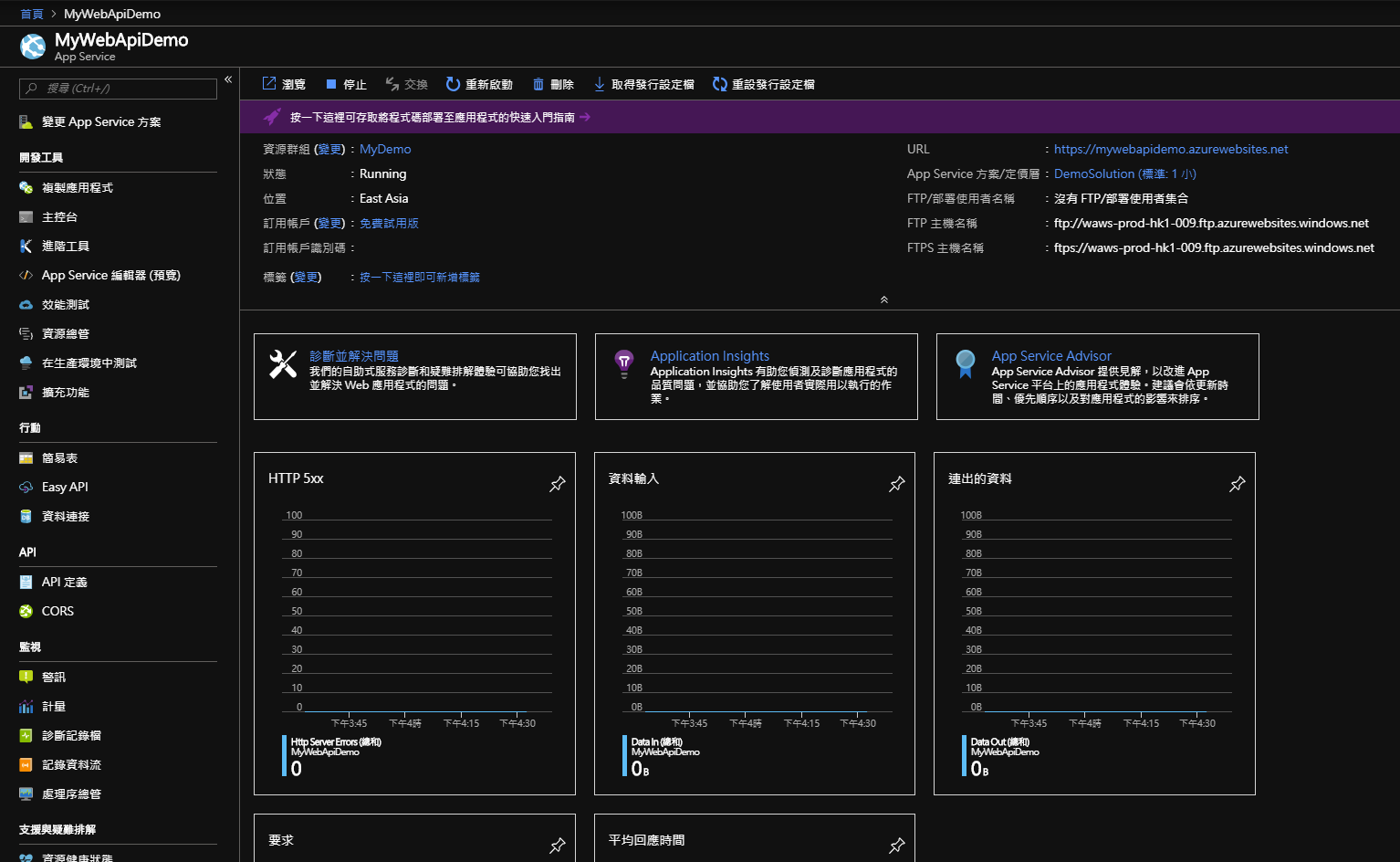Collapse the left sidebar menu

[x=228, y=79]
